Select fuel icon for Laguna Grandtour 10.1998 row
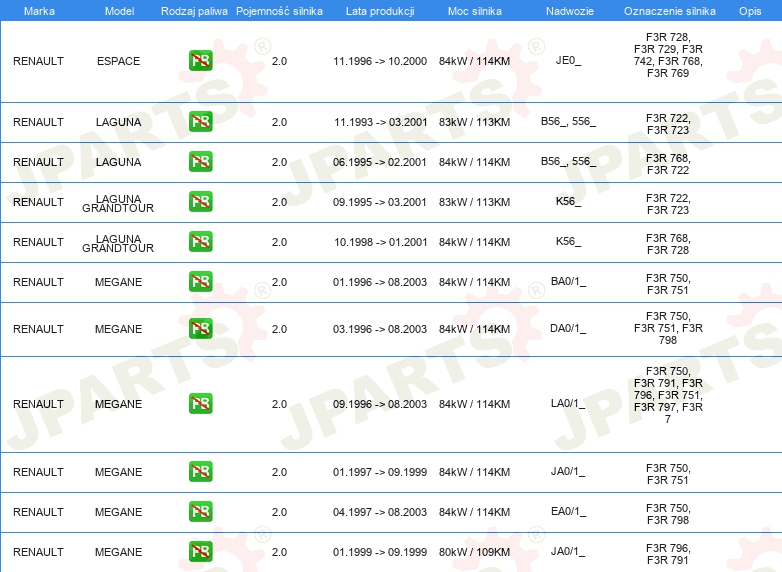 point(200,242)
